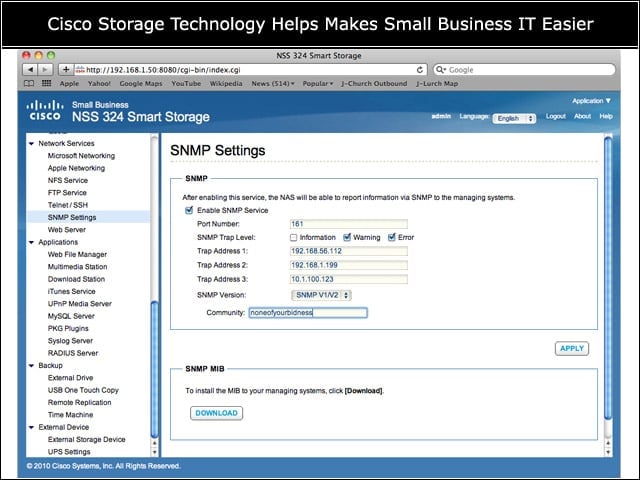This screenshot has width=640, height=480.
Task: Open the Wikipedia bookmark
Action: (226, 83)
